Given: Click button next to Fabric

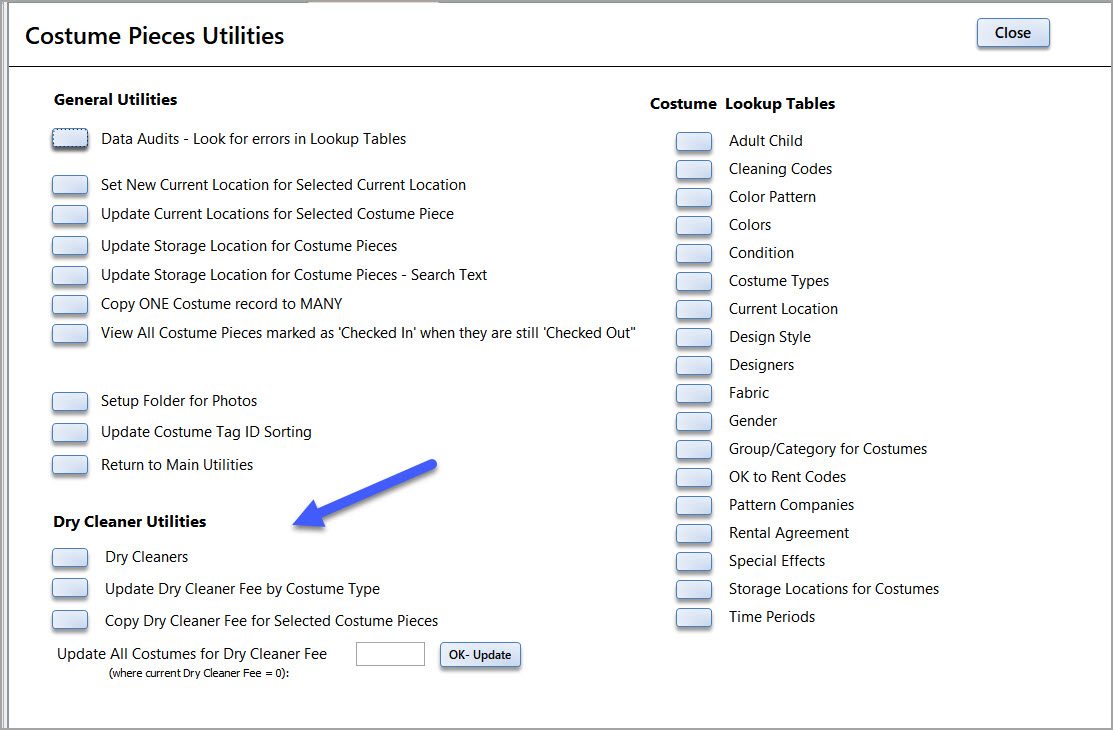Looking at the screenshot, I should [x=693, y=393].
